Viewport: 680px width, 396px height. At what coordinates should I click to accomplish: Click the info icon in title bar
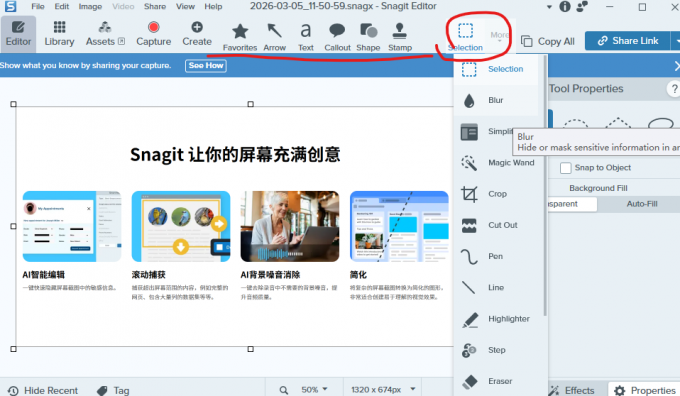(565, 7)
